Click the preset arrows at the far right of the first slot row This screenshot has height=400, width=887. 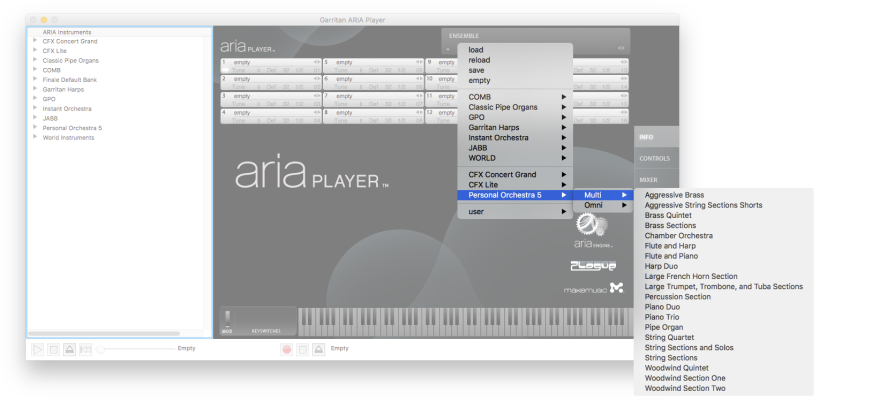click(624, 62)
